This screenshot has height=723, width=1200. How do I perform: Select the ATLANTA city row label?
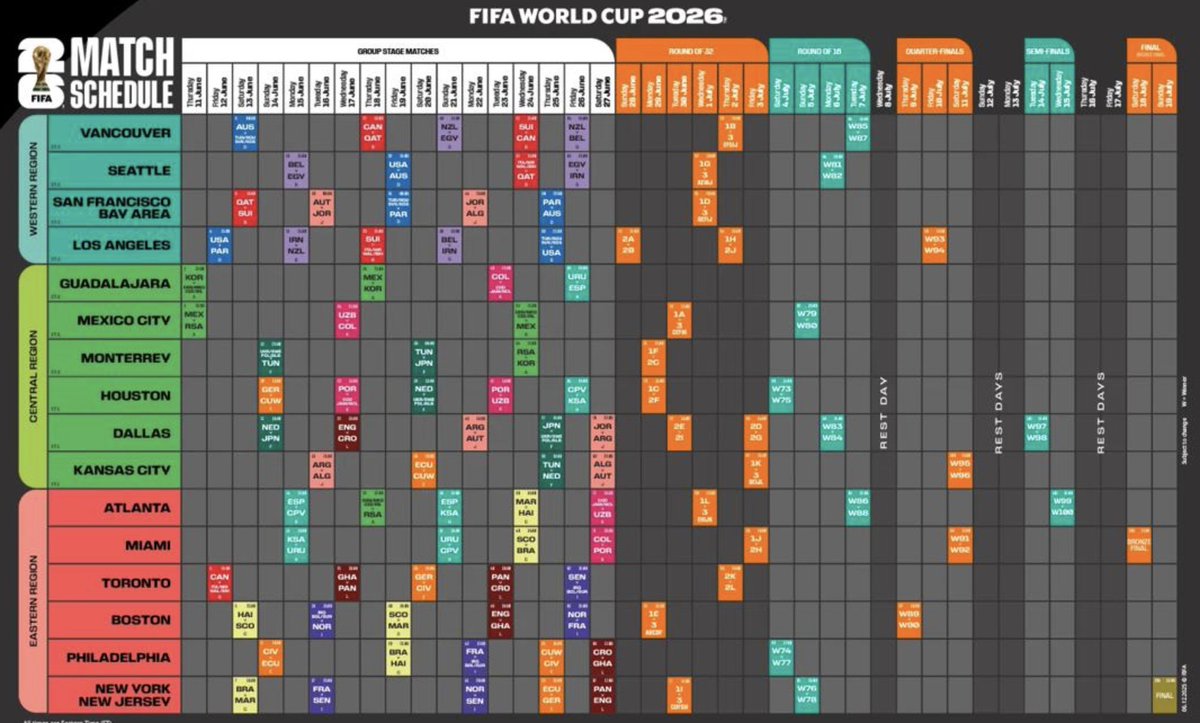tap(113, 508)
